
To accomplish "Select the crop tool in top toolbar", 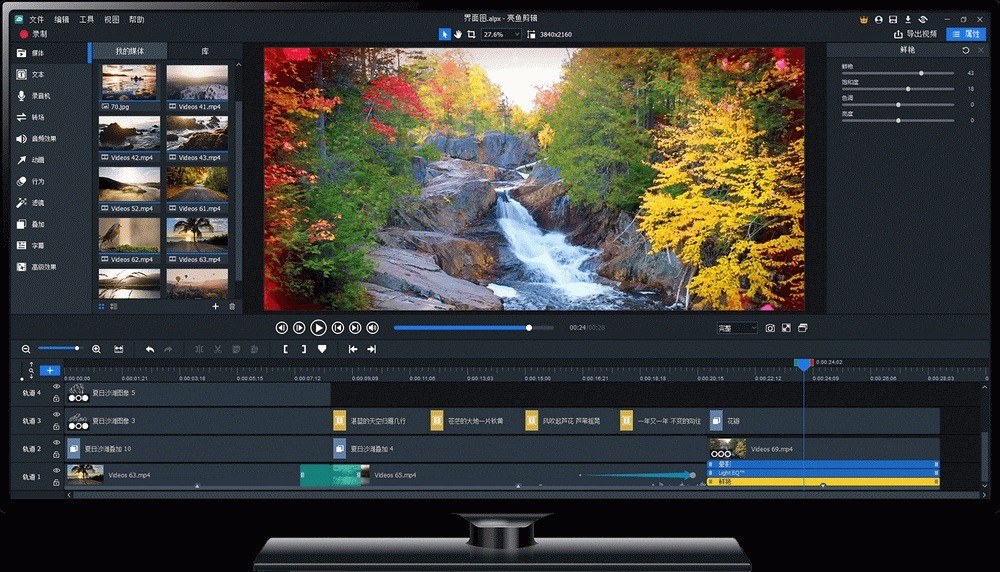I will tap(471, 34).
